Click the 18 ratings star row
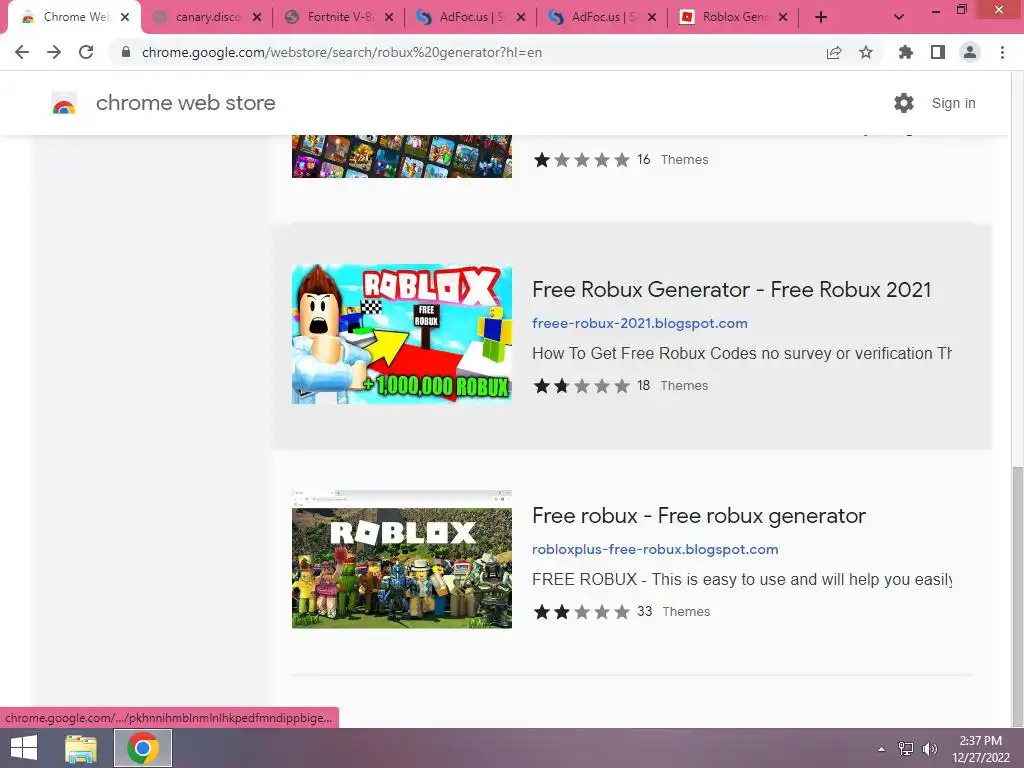 [x=581, y=386]
